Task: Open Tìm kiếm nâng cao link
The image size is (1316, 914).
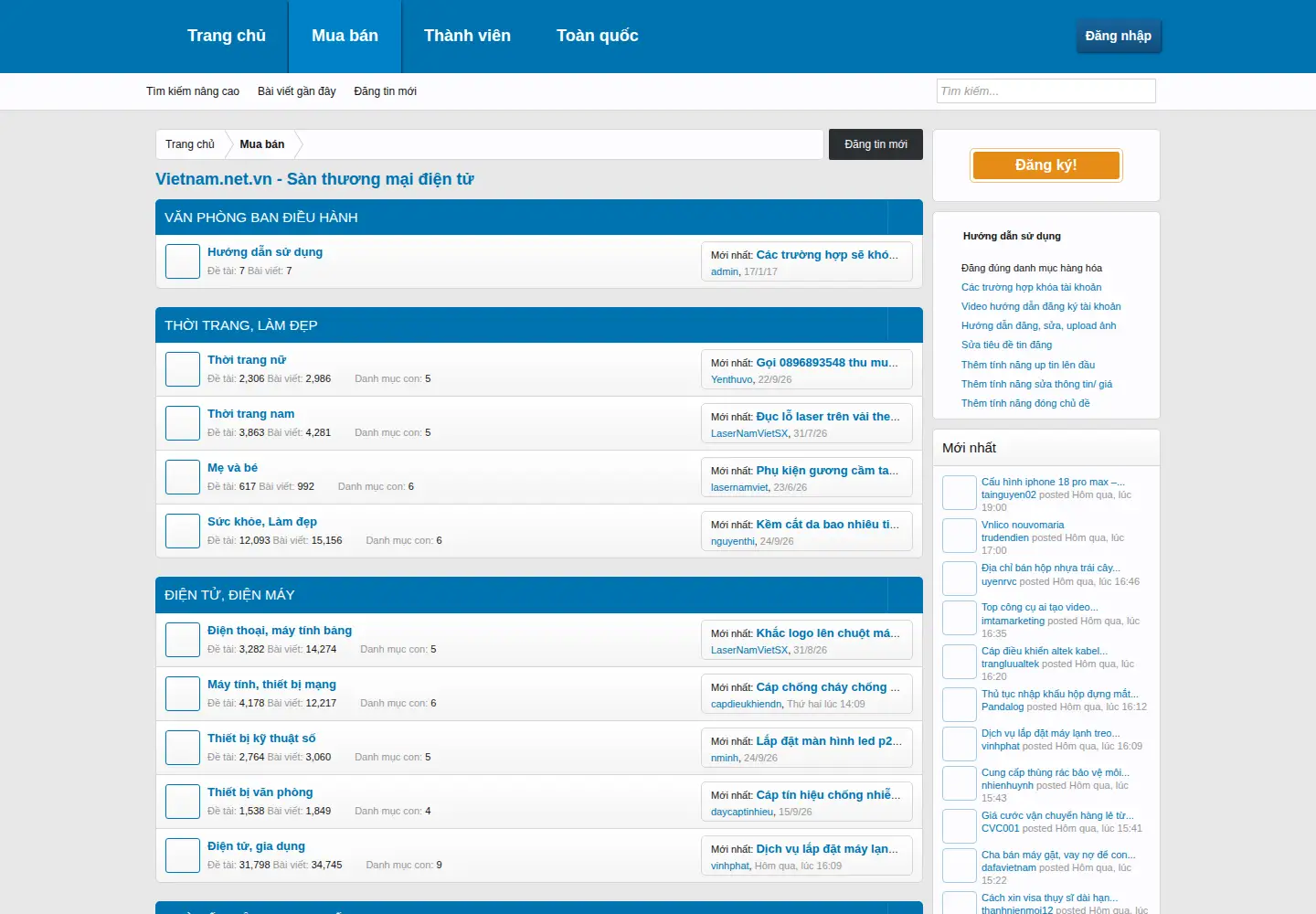Action: pyautogui.click(x=193, y=91)
